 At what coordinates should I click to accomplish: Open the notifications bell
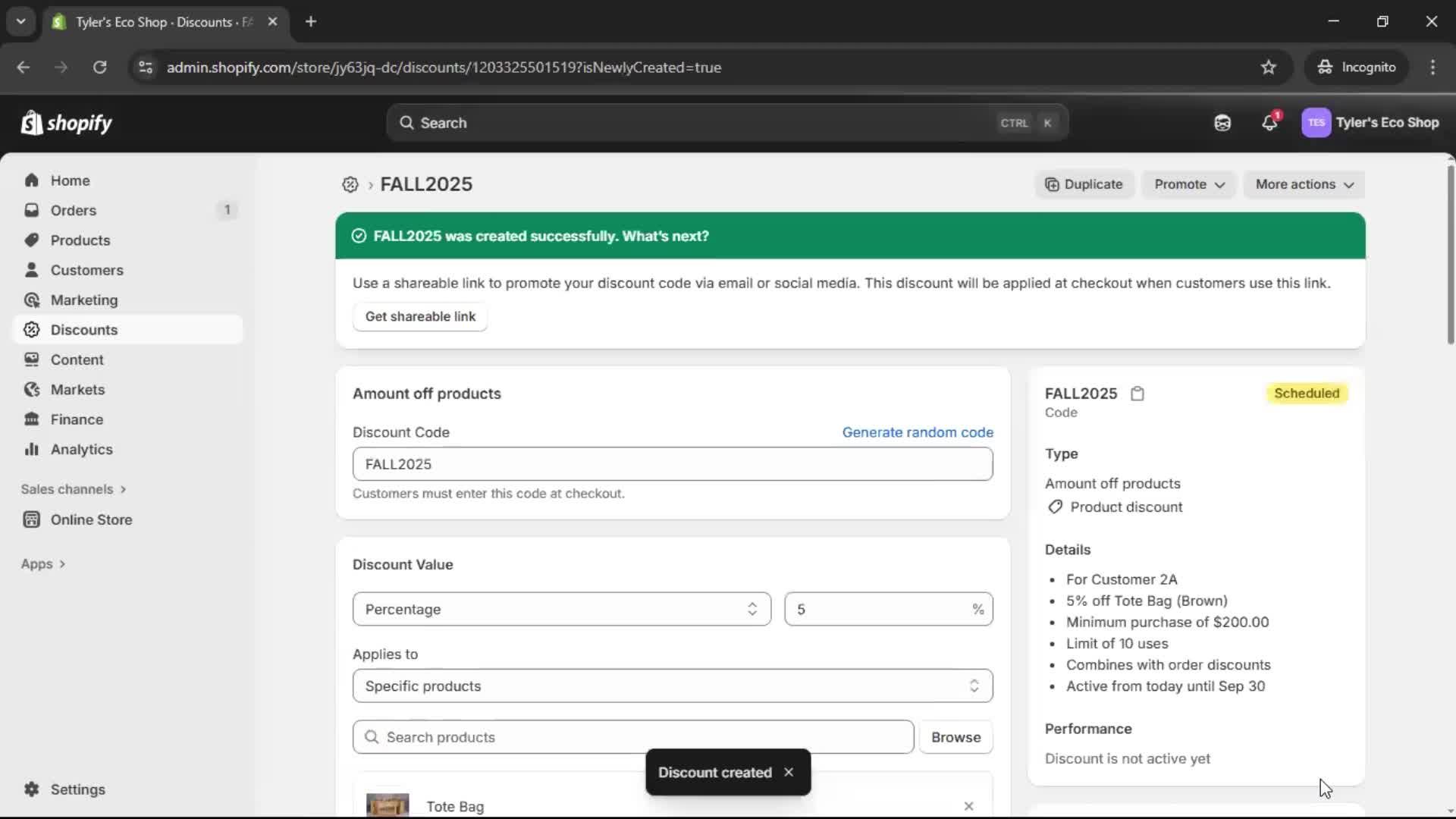coord(1270,122)
